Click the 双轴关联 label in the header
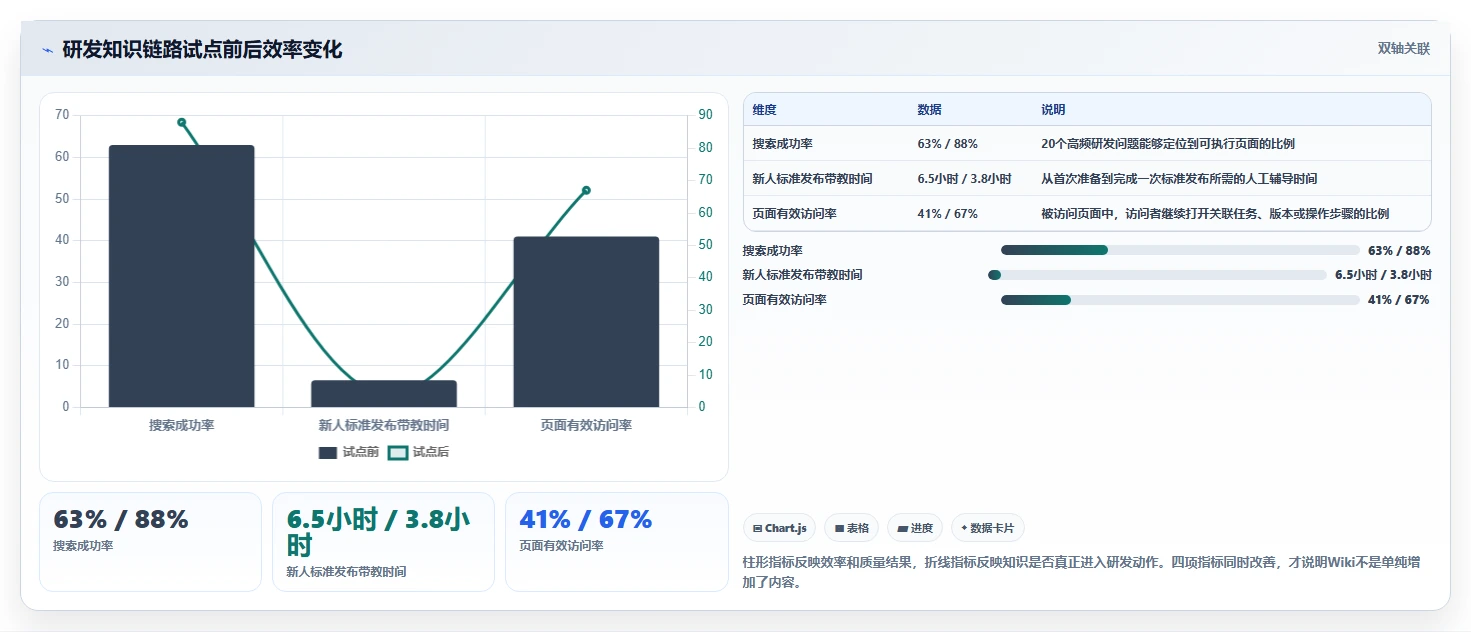The height and width of the screenshot is (632, 1471). click(x=1403, y=48)
